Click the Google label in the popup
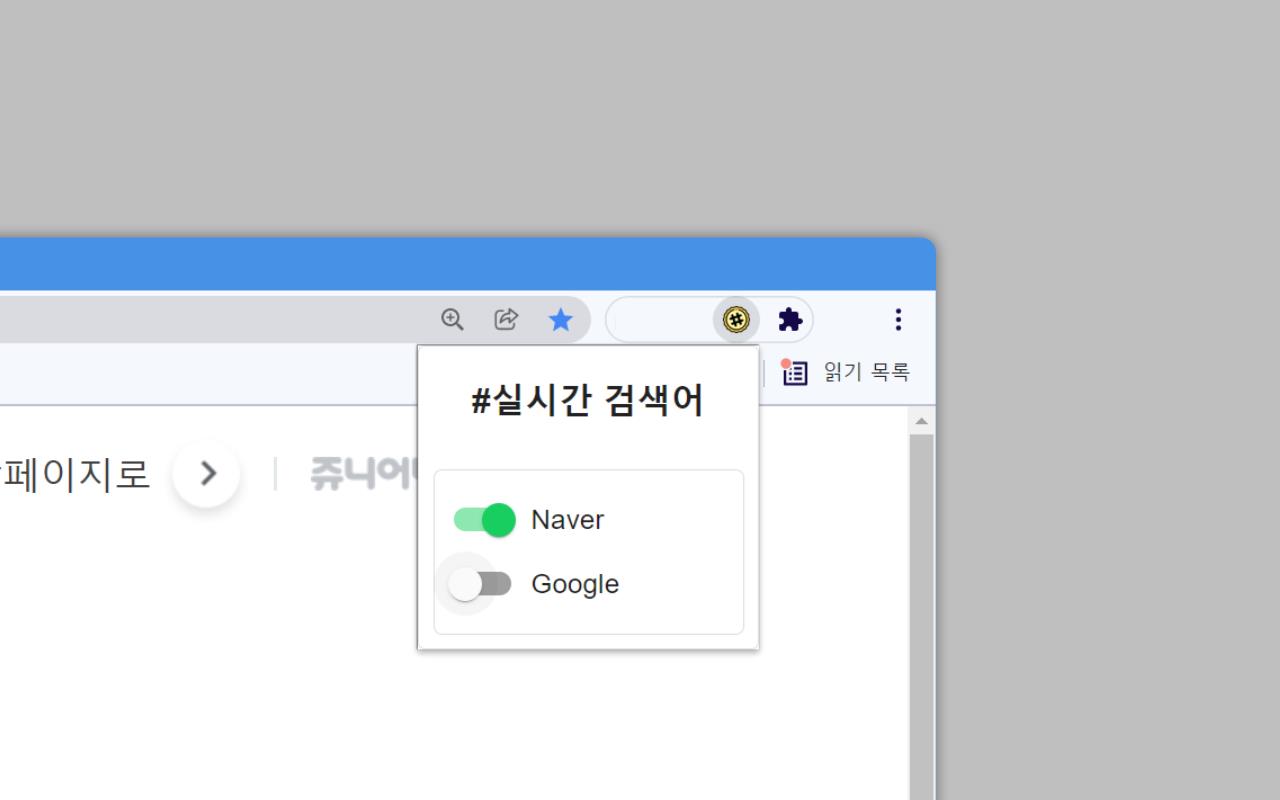The image size is (1280, 800). (x=575, y=584)
